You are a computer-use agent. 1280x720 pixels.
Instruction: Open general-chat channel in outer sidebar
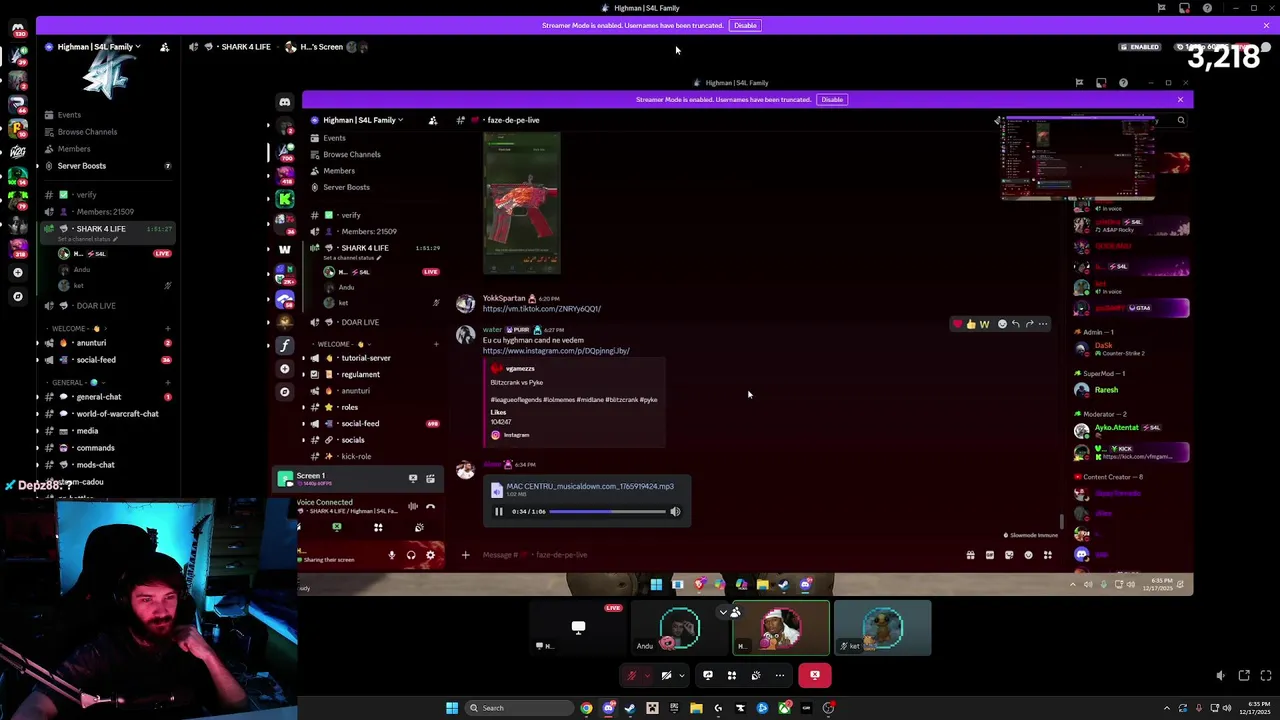coord(99,397)
